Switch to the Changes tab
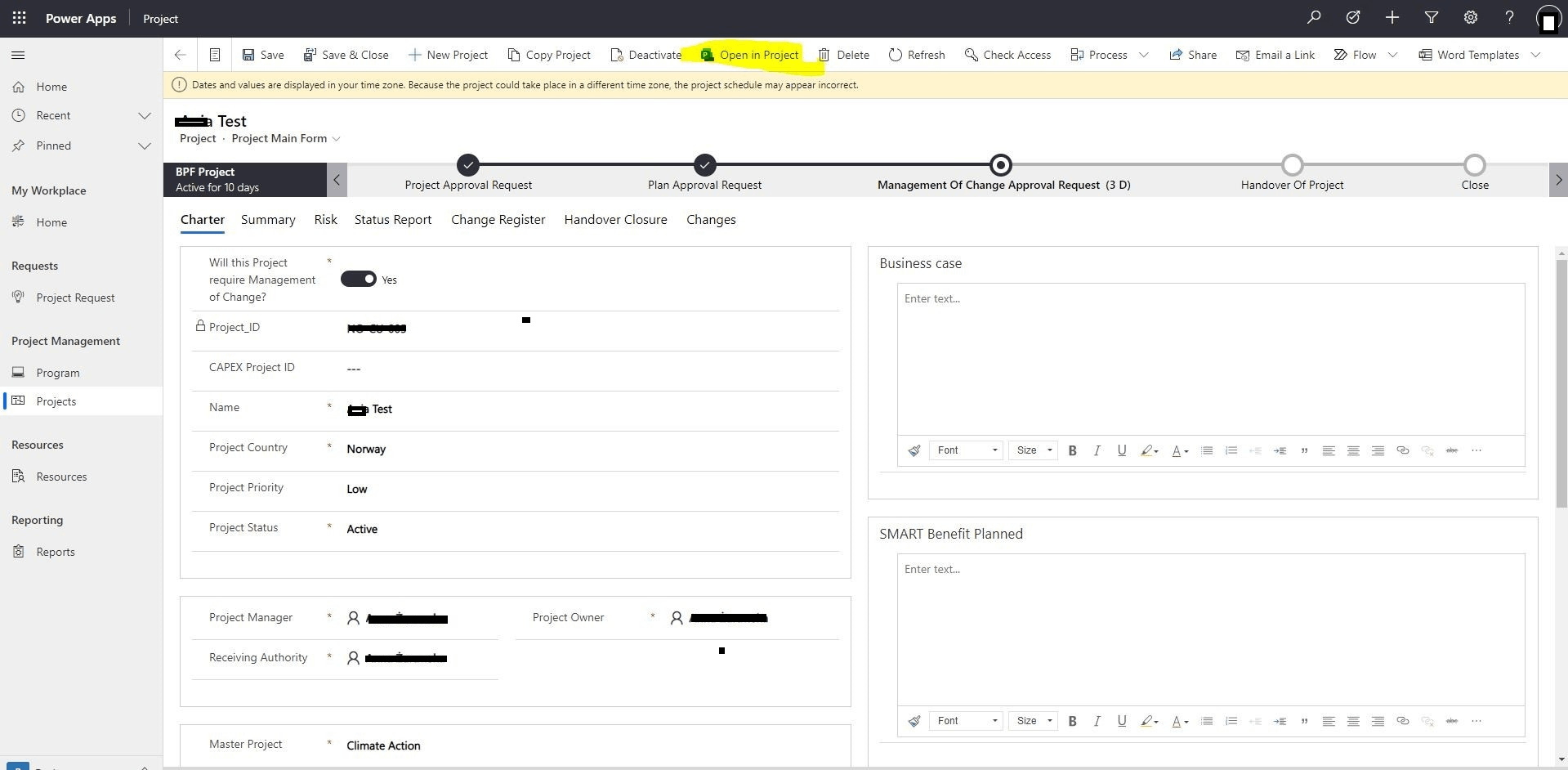 pos(711,219)
